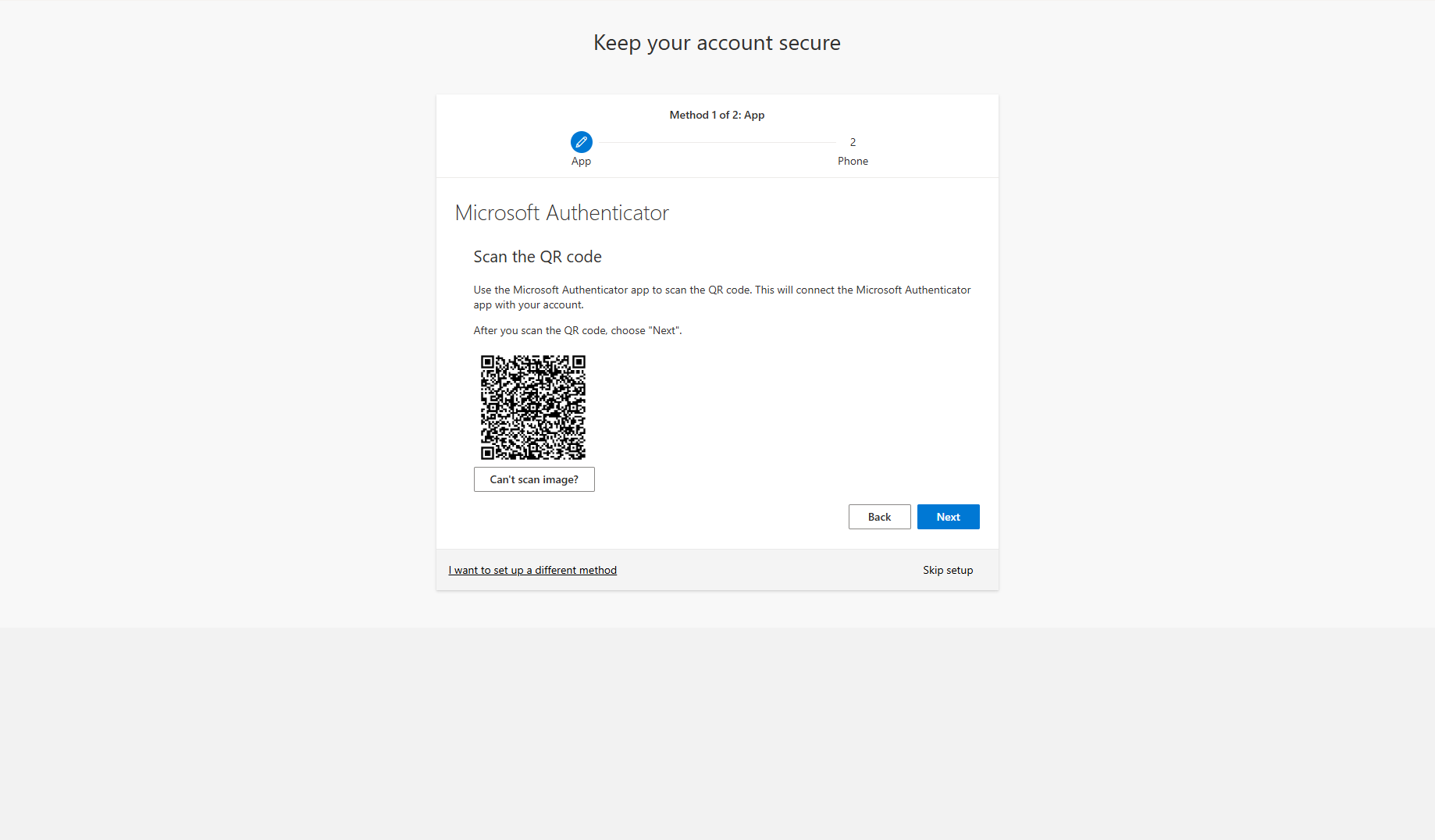Click the "Method 1 of 2: App" heading
This screenshot has height=840, width=1435.
[716, 115]
